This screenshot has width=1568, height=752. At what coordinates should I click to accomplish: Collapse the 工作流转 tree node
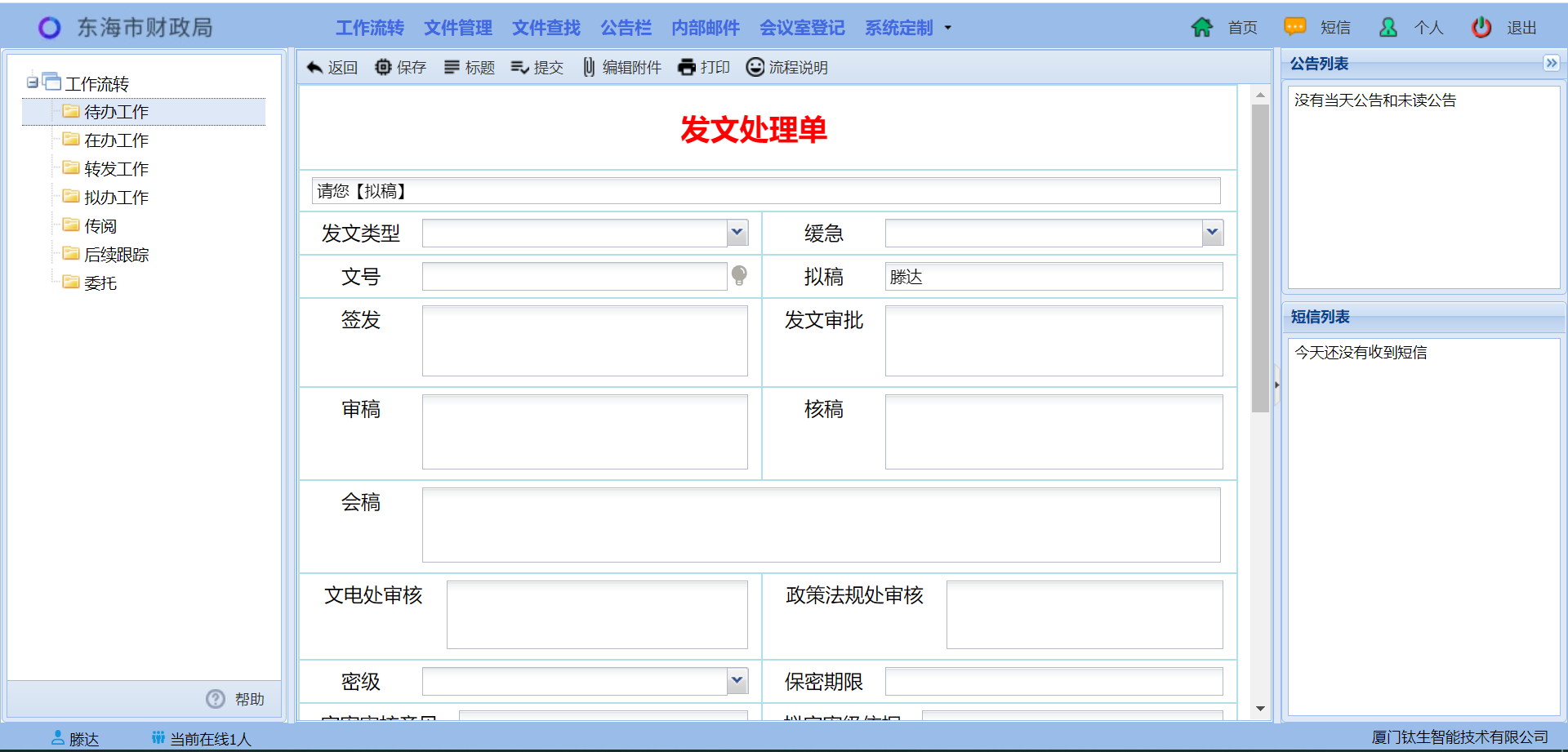(x=32, y=82)
